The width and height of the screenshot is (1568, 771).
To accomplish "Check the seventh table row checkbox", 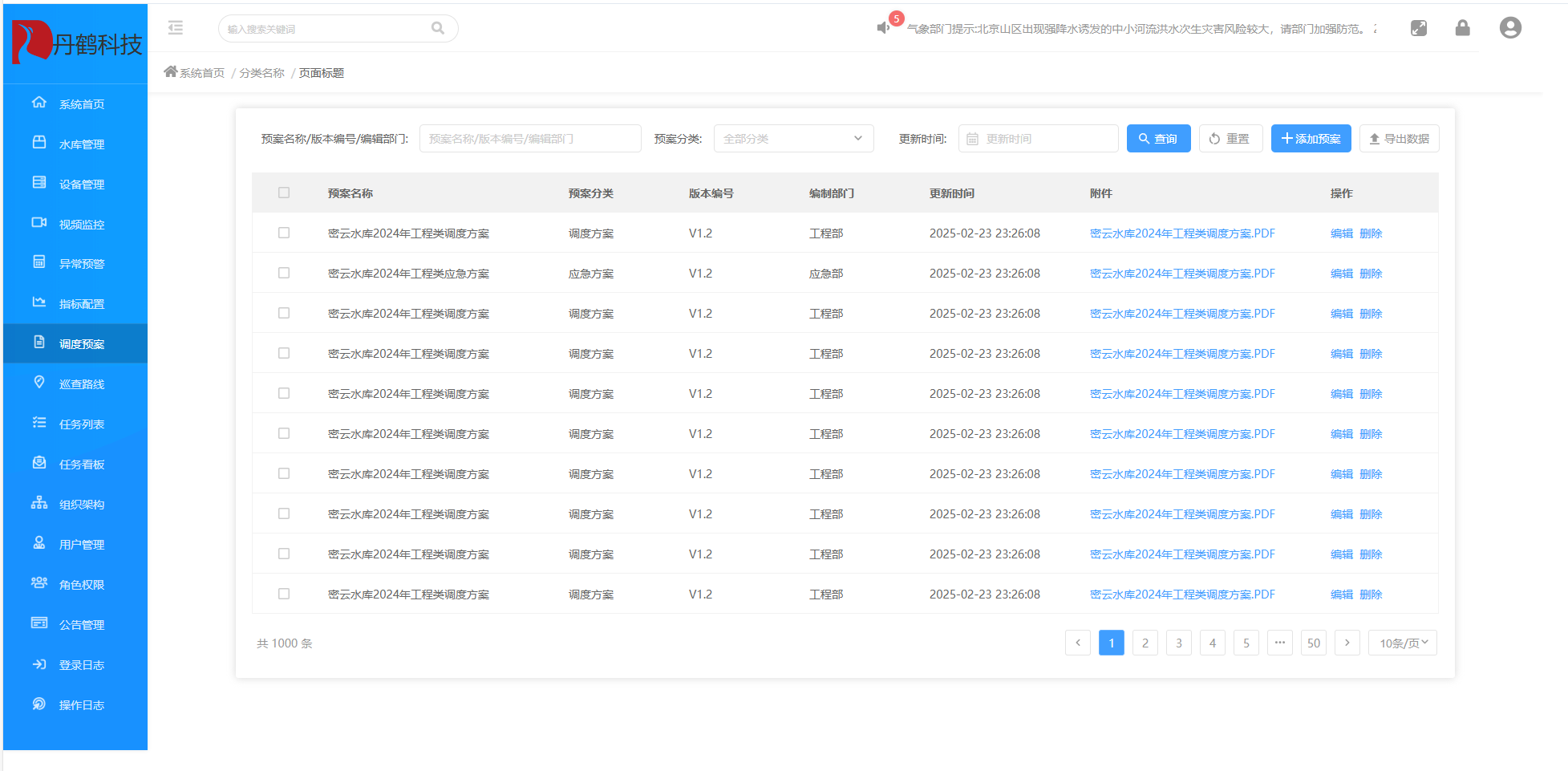I will tap(284, 473).
